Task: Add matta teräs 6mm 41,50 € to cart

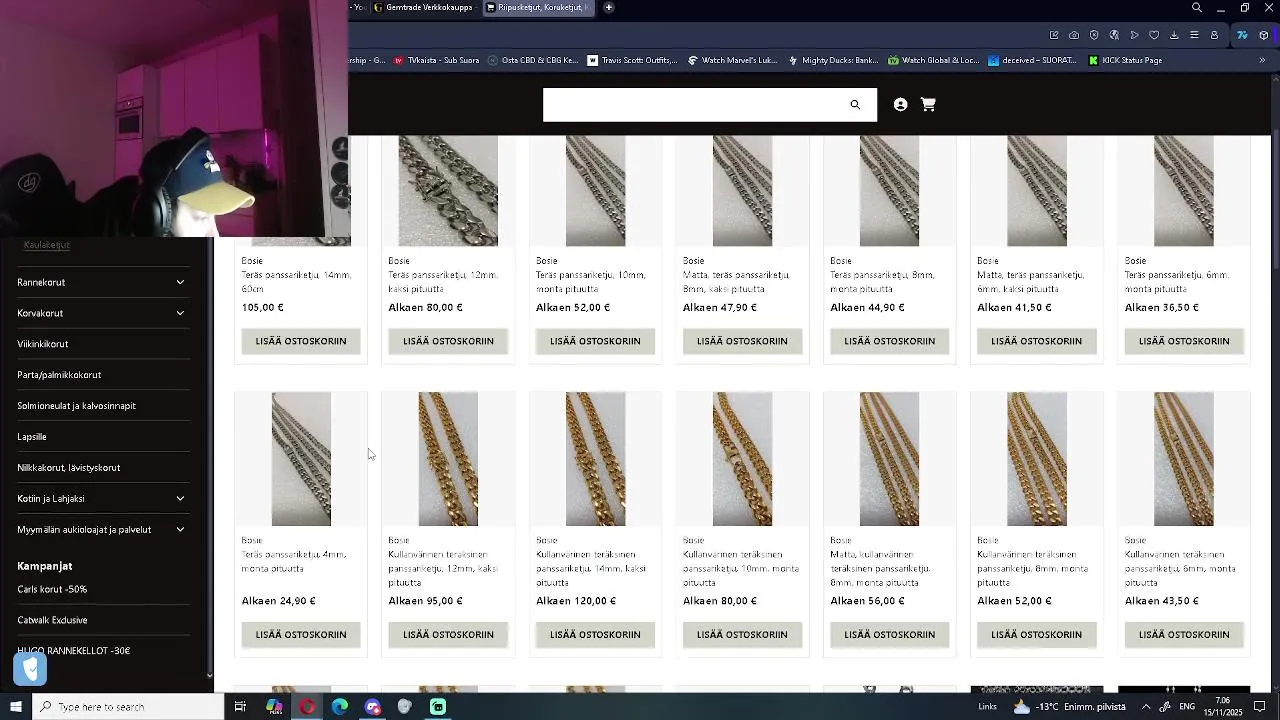Action: point(1036,341)
